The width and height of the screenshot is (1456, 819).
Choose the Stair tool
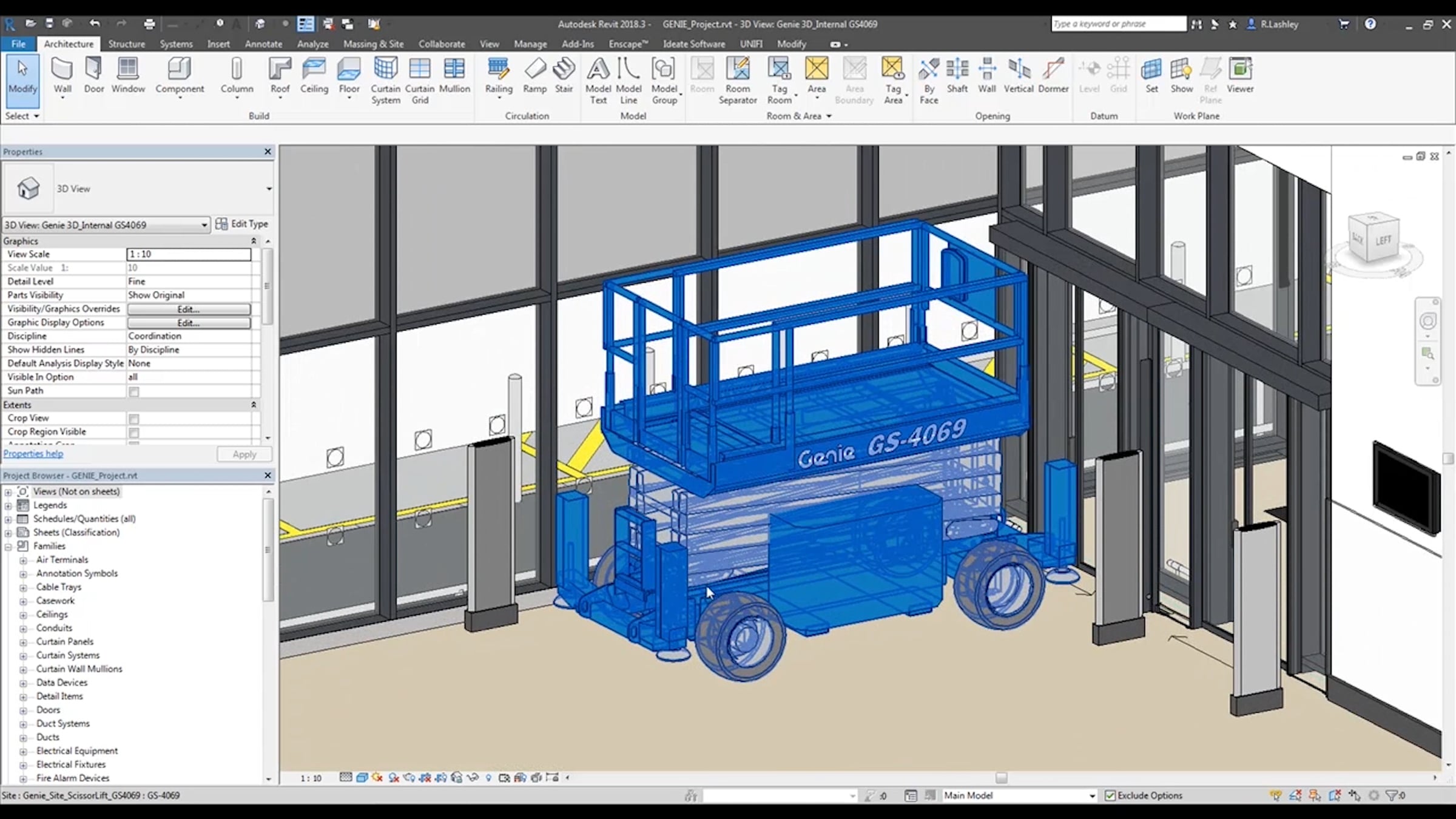click(564, 76)
